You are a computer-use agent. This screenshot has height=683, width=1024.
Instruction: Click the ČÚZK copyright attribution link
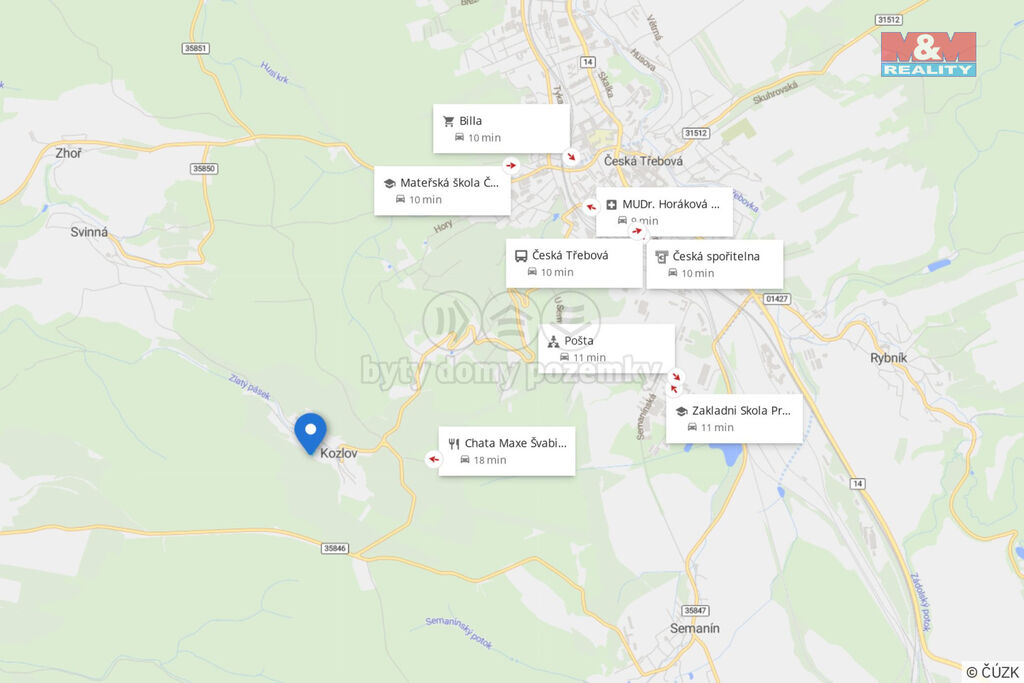pos(992,672)
